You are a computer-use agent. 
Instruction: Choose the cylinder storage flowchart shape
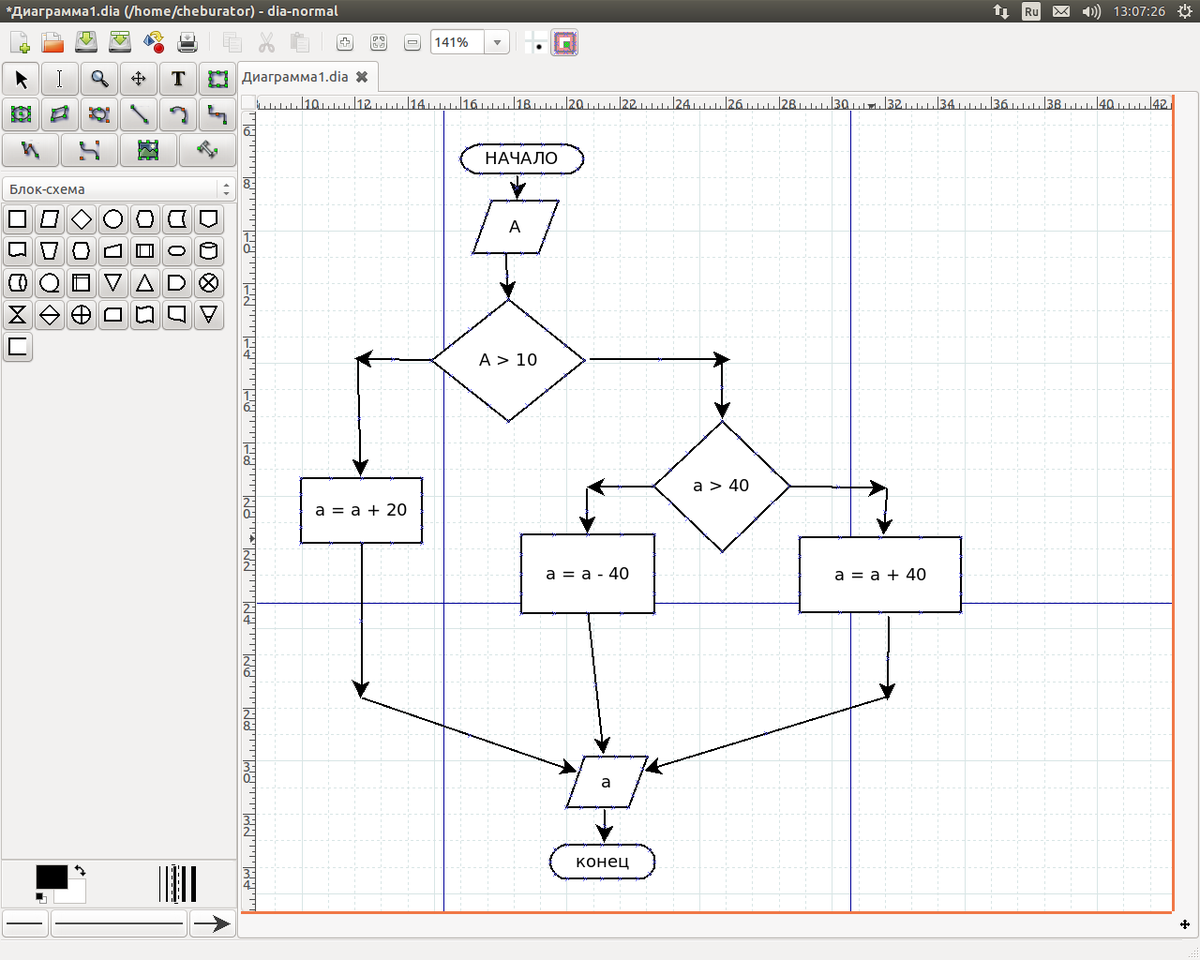coord(208,251)
